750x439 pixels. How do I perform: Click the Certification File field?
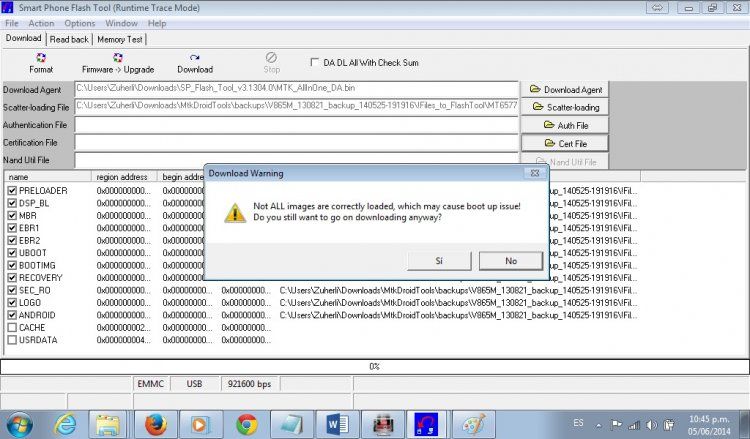click(297, 142)
